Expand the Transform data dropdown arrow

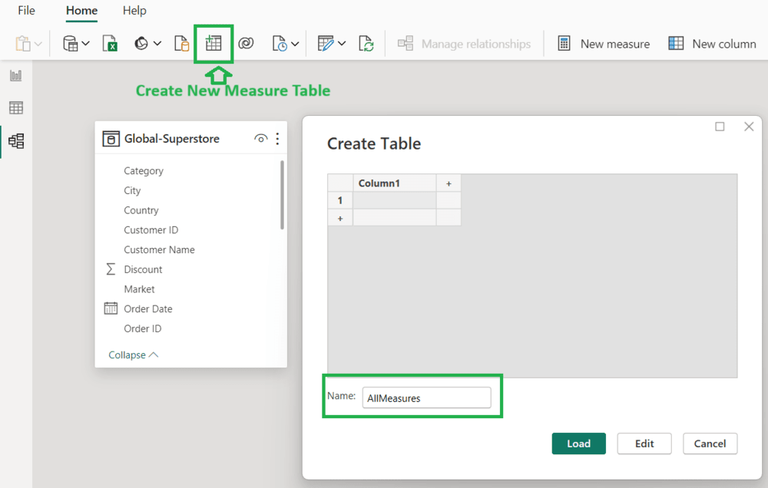pos(342,44)
